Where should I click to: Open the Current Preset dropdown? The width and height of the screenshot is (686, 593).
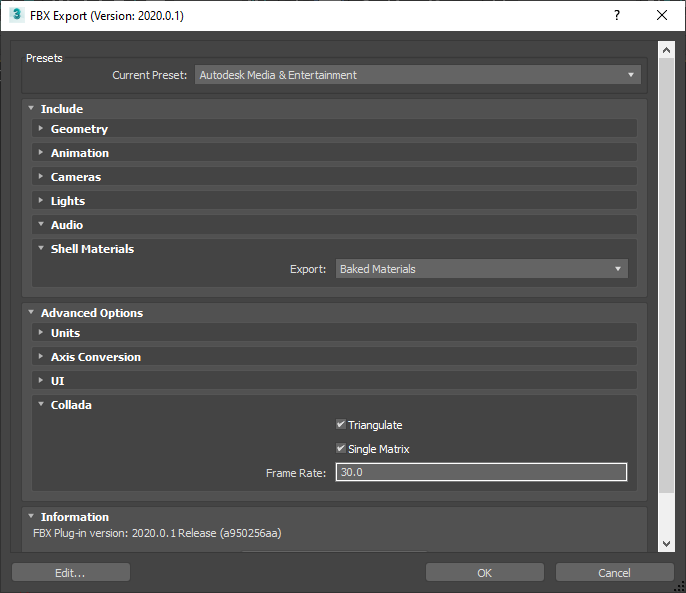417,75
